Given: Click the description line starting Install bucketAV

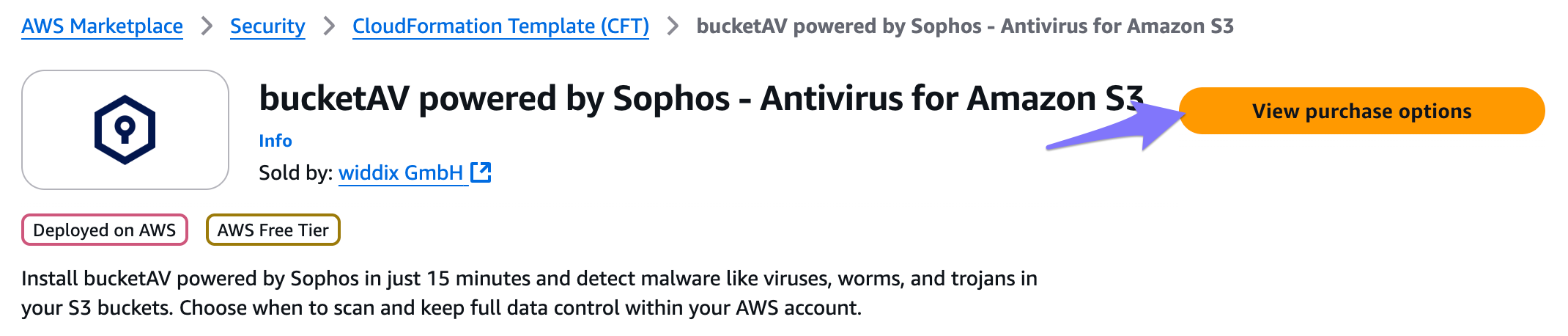Looking at the screenshot, I should (529, 279).
